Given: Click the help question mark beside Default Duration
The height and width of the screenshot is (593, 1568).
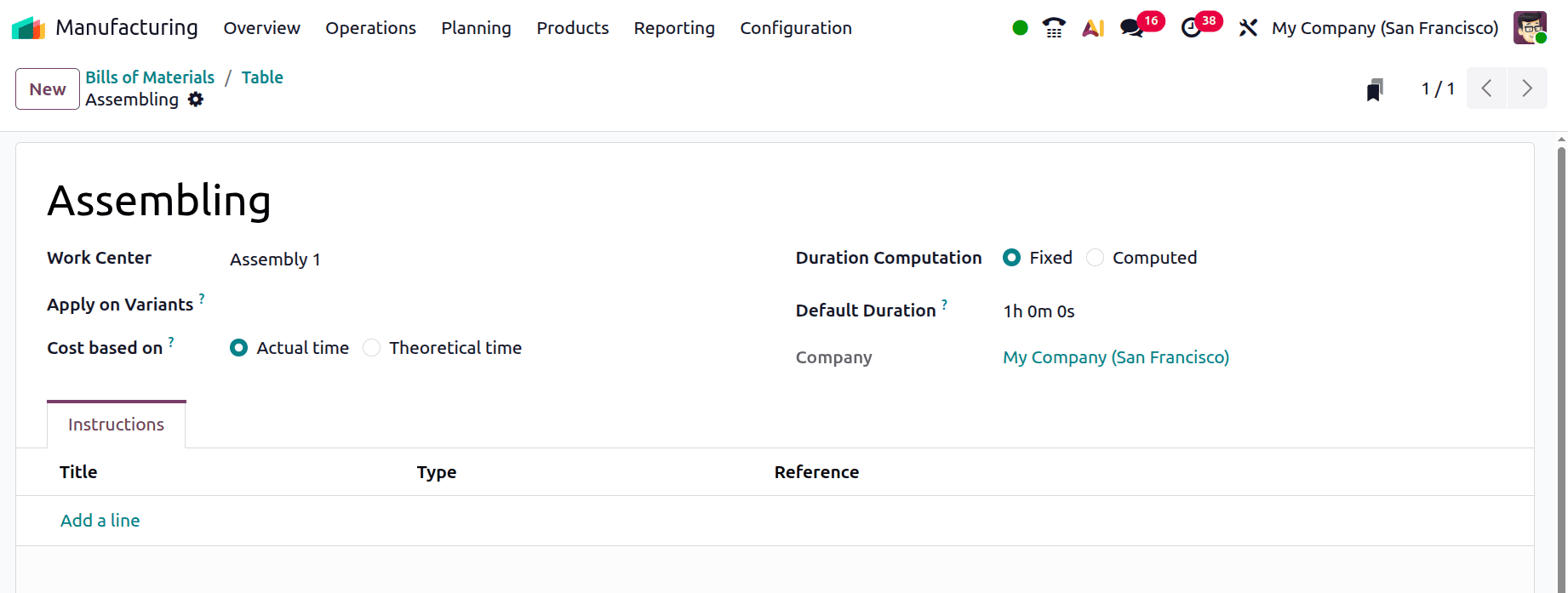Looking at the screenshot, I should click(x=944, y=304).
